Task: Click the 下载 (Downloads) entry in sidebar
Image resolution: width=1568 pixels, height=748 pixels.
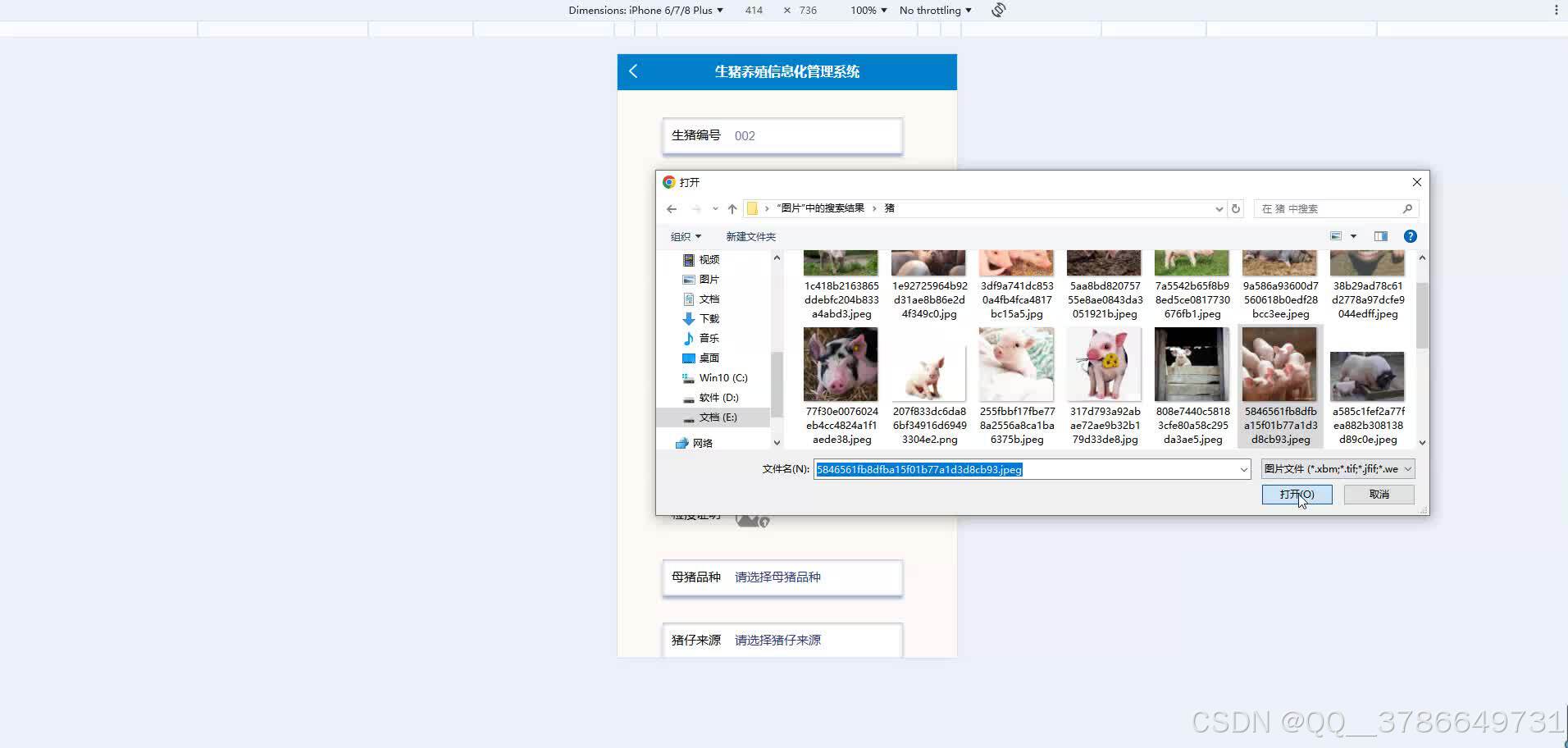Action: tap(709, 318)
